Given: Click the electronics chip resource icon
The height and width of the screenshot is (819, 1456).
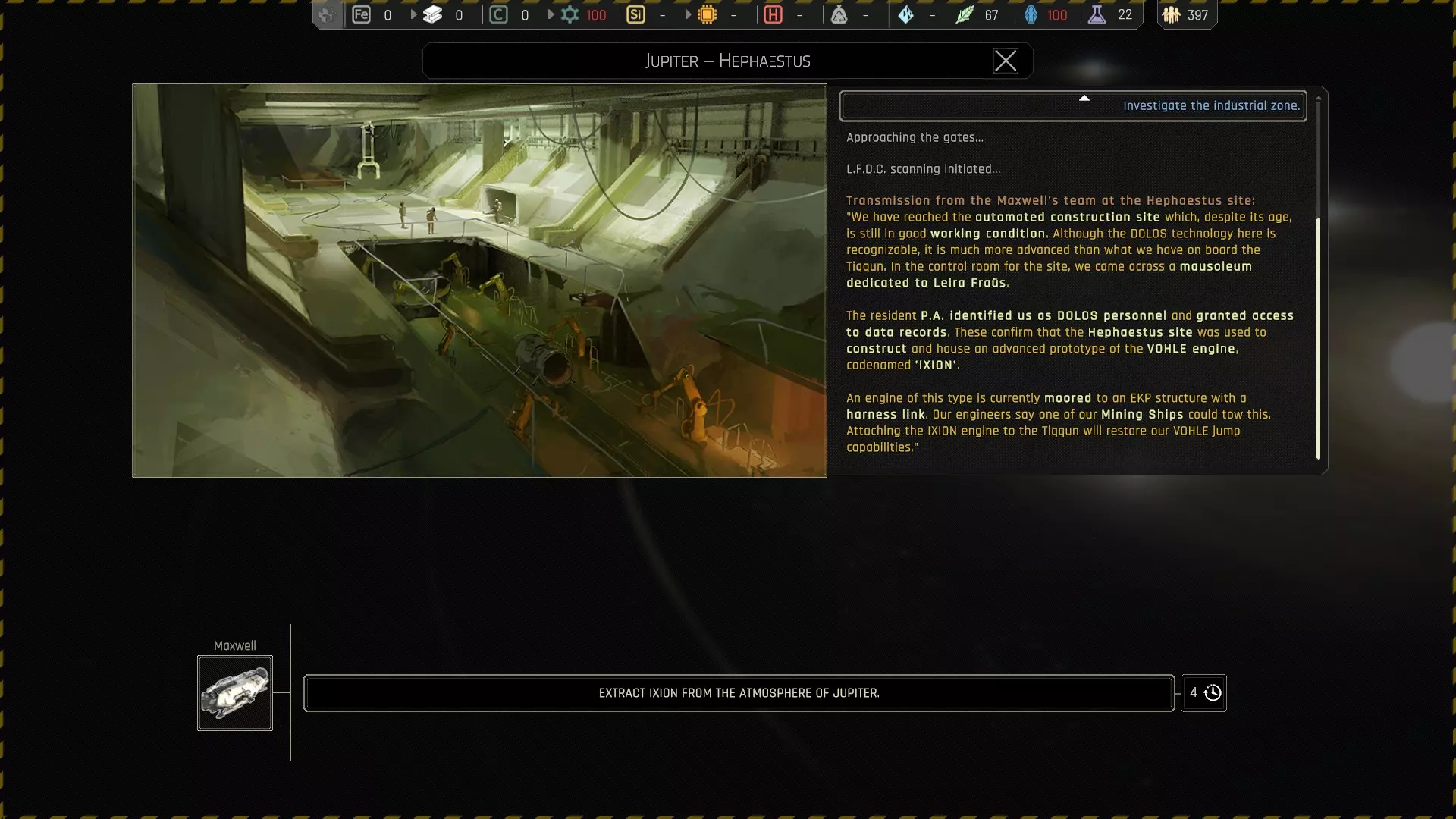Looking at the screenshot, I should 707,14.
